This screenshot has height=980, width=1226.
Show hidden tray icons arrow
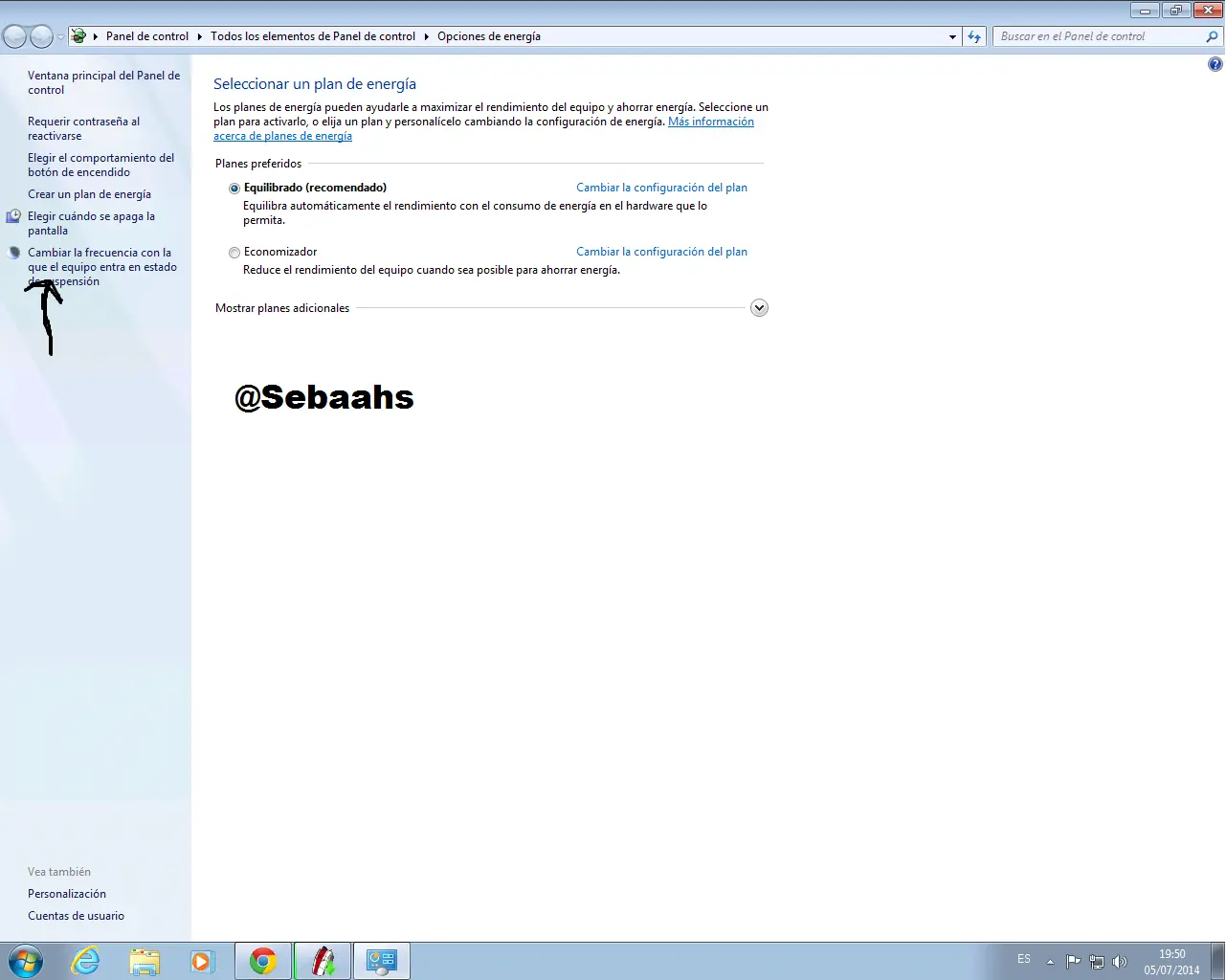(x=1050, y=962)
